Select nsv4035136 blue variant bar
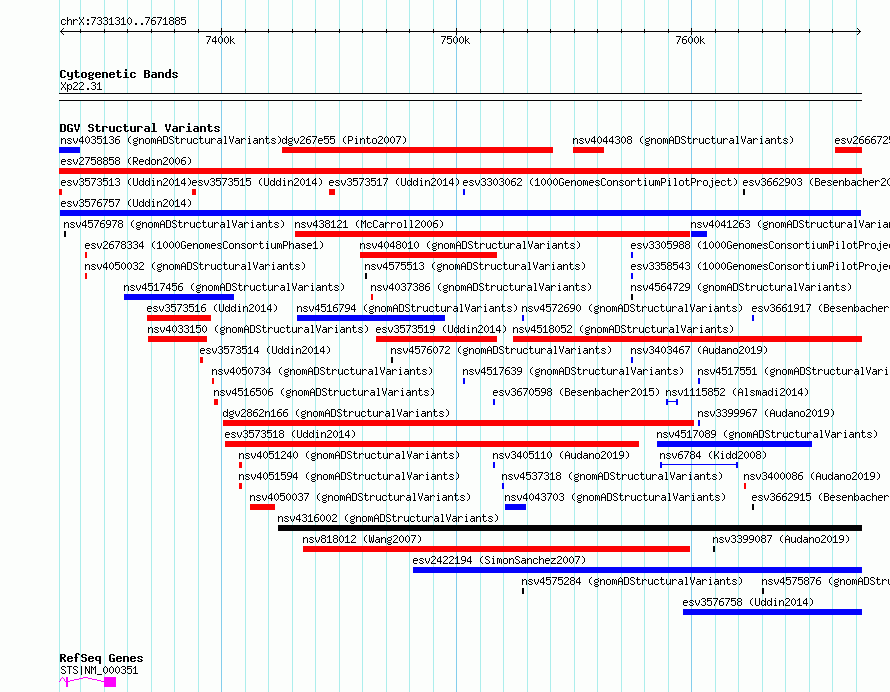The height and width of the screenshot is (692, 890). click(x=70, y=150)
